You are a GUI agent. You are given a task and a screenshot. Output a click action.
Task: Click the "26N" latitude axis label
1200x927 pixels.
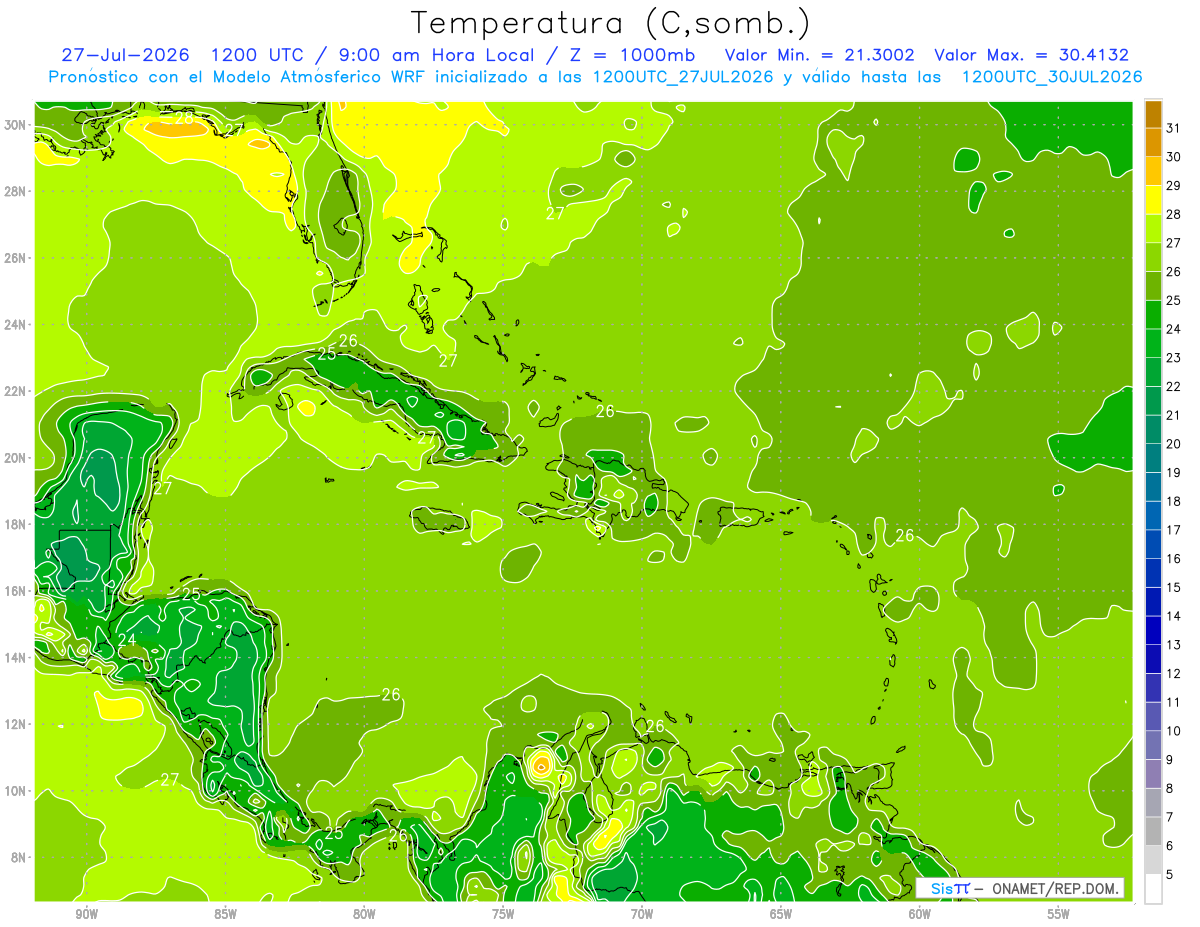(x=15, y=258)
